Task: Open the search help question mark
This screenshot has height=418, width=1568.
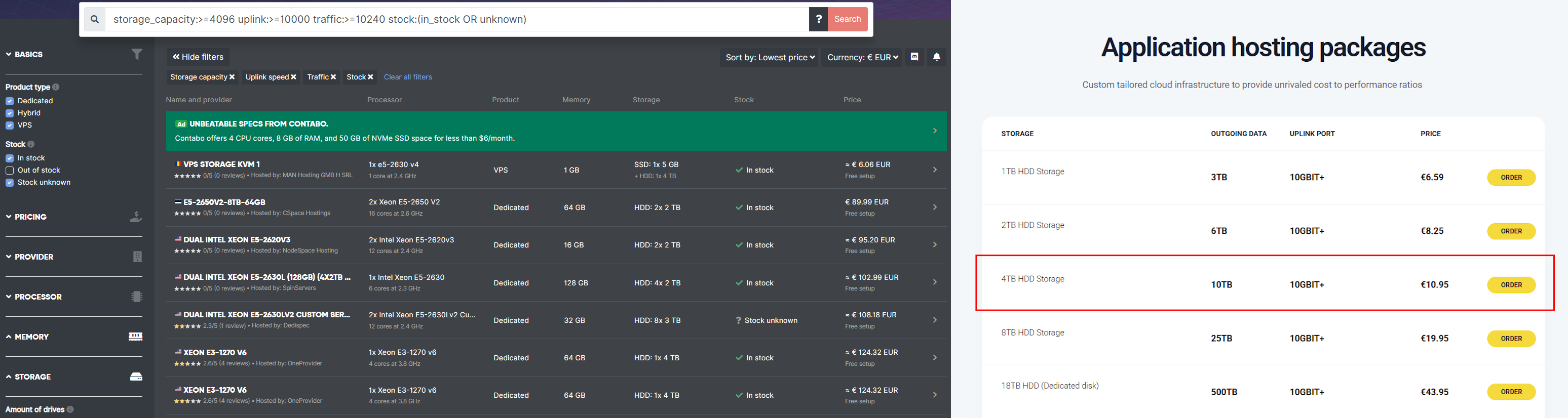Action: pyautogui.click(x=818, y=19)
